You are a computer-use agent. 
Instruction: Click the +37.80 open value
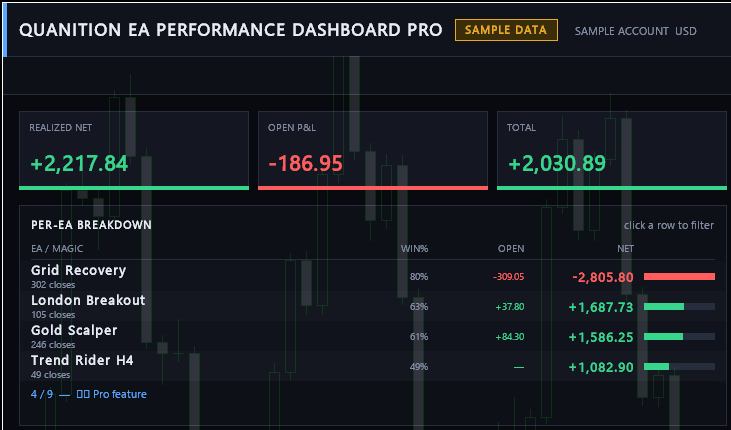pyautogui.click(x=510, y=306)
